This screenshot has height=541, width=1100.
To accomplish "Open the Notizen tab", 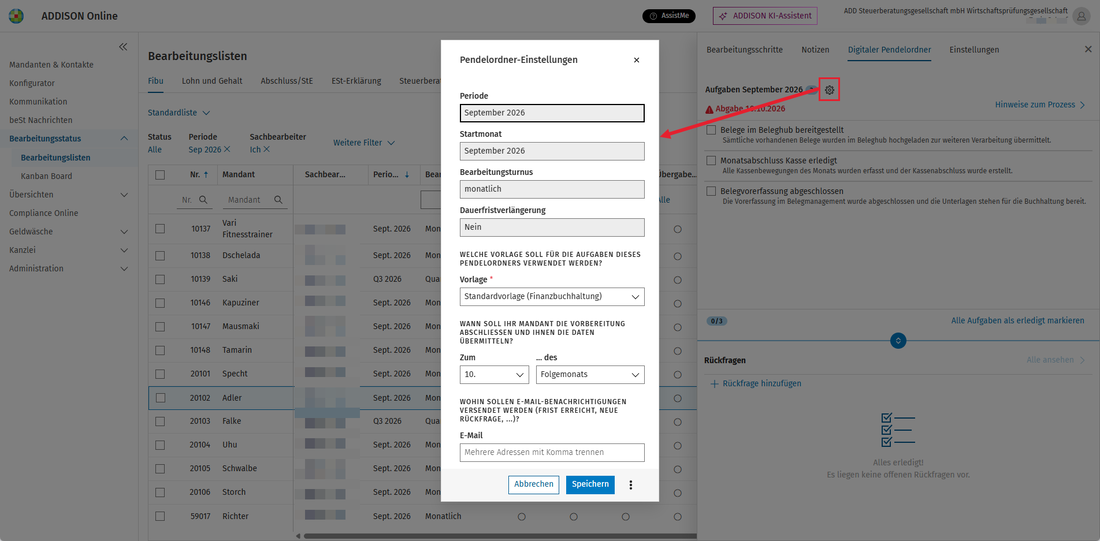I will (x=815, y=50).
